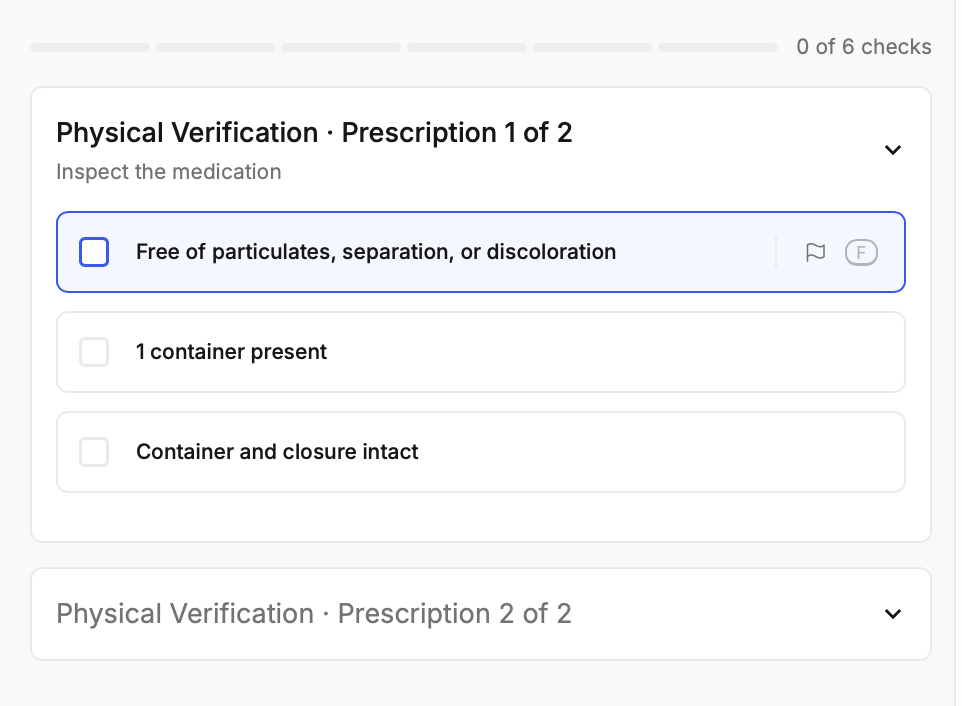962x706 pixels.
Task: Click the F shortcut badge icon
Action: tap(861, 252)
